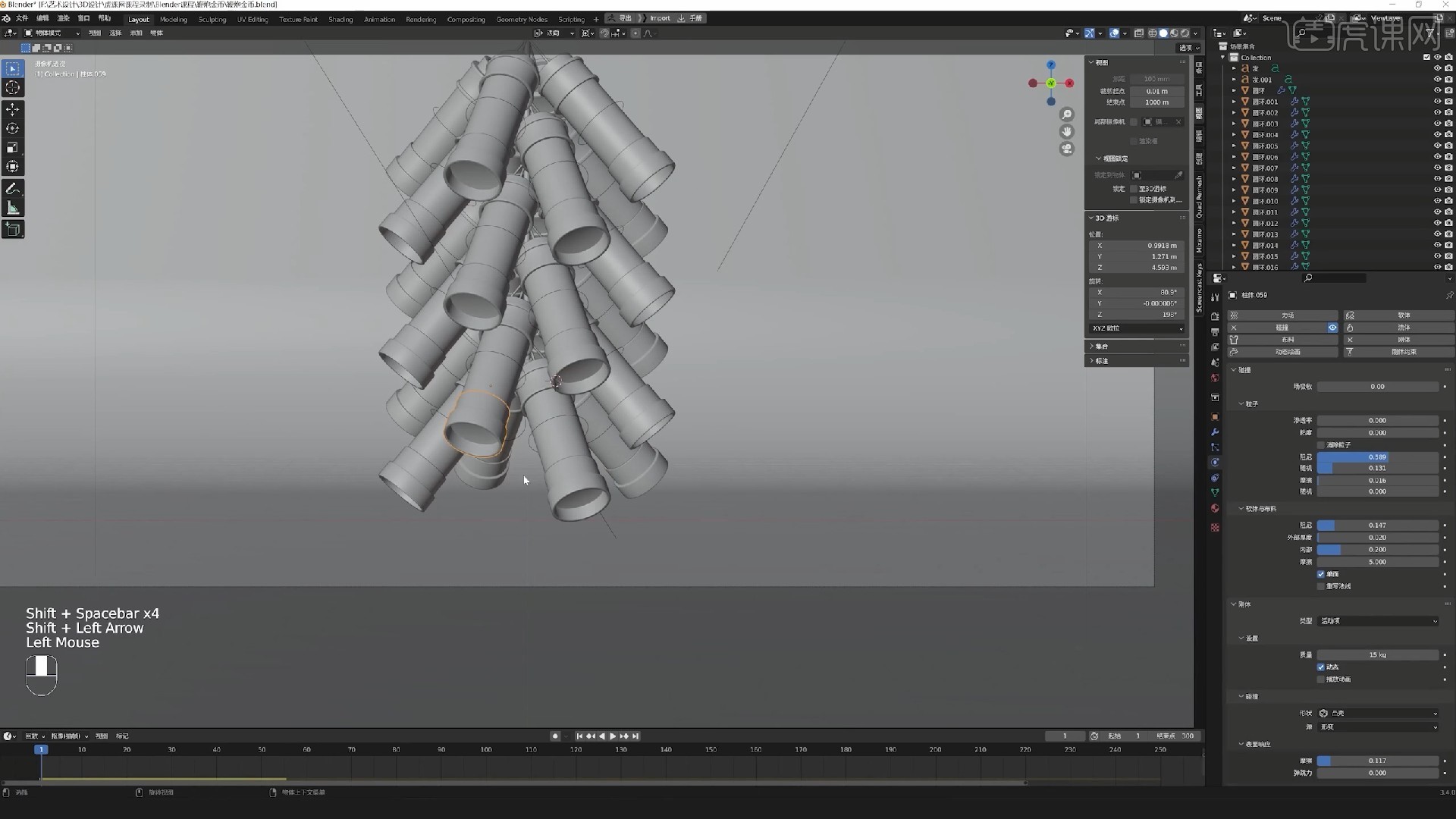The image size is (1456, 819).
Task: Open the Render properties tab
Action: [x=1215, y=316]
